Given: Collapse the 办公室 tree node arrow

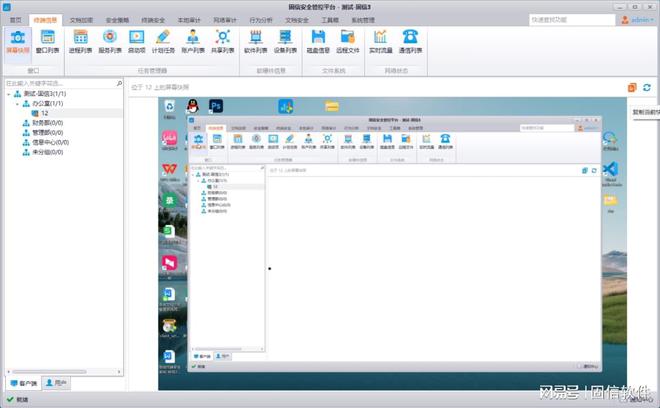Looking at the screenshot, I should (x=17, y=104).
